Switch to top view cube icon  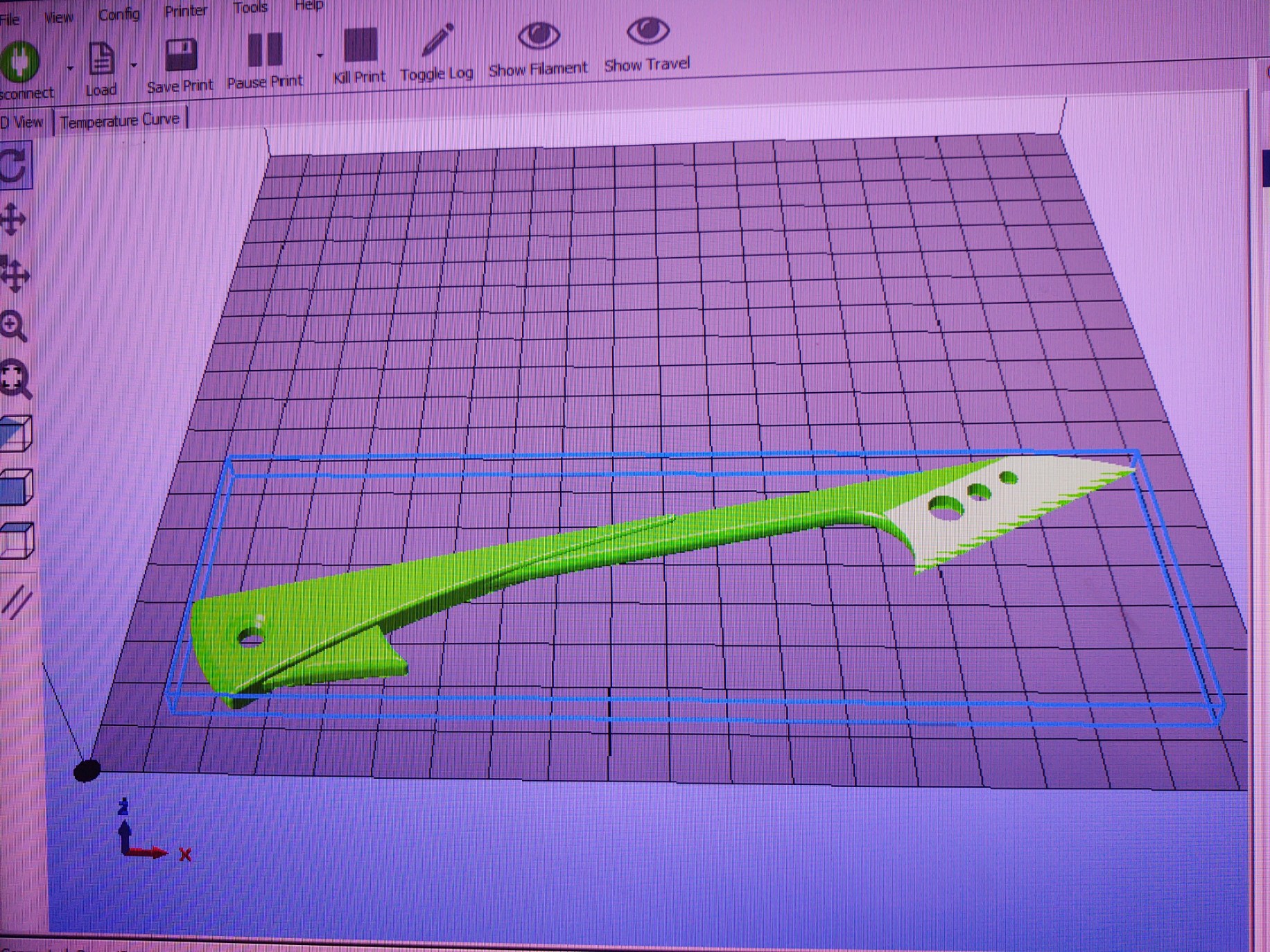tap(17, 540)
